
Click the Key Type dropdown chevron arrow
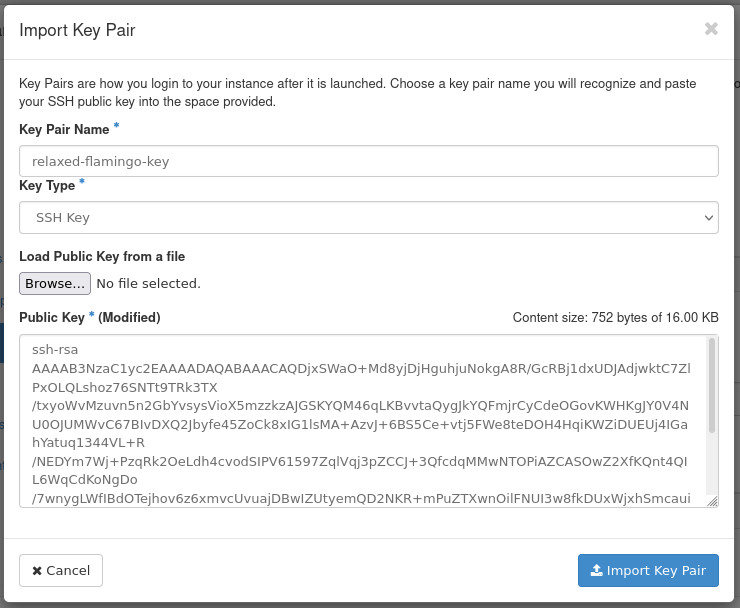coord(708,217)
